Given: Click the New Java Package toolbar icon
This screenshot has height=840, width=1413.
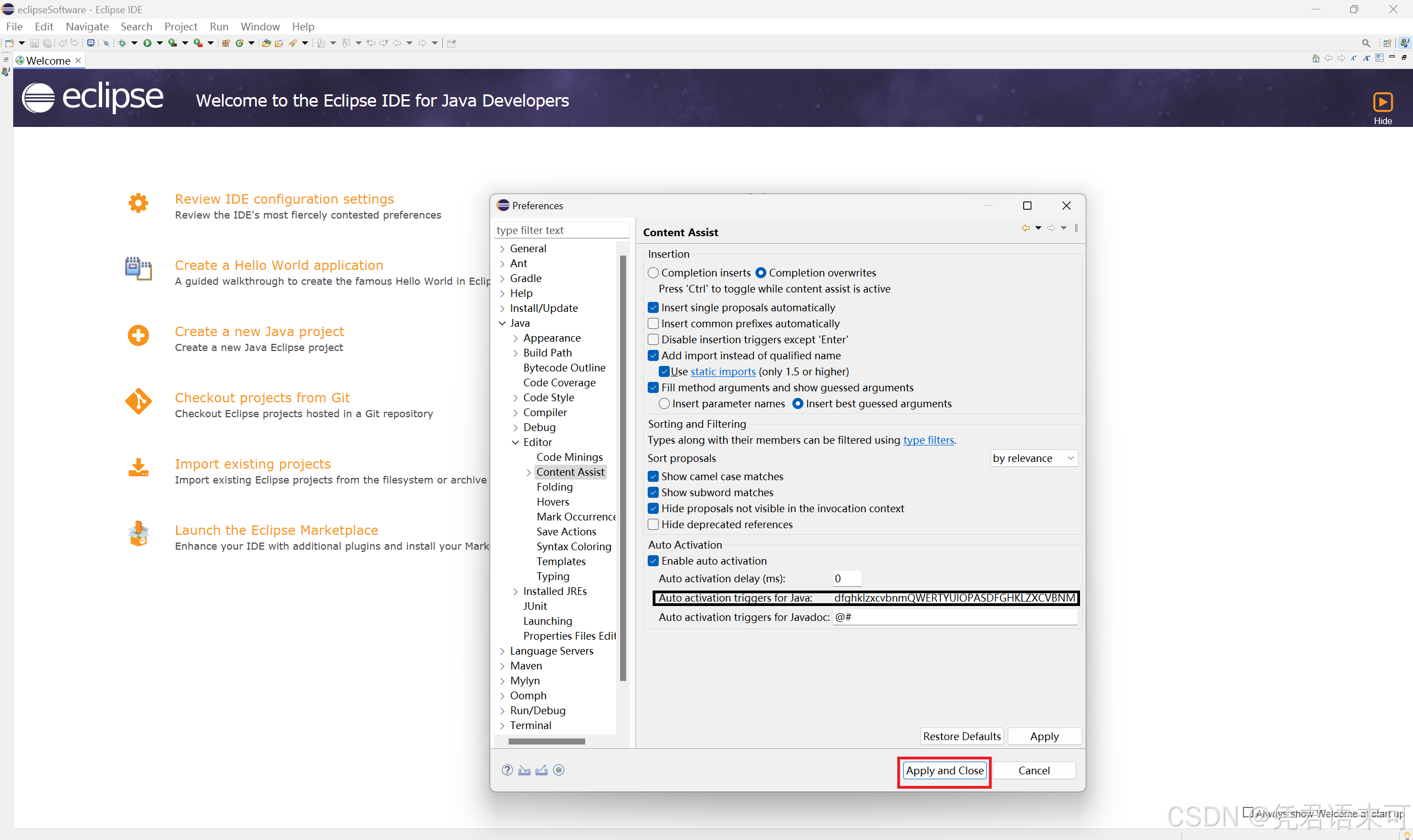Looking at the screenshot, I should pos(226,43).
